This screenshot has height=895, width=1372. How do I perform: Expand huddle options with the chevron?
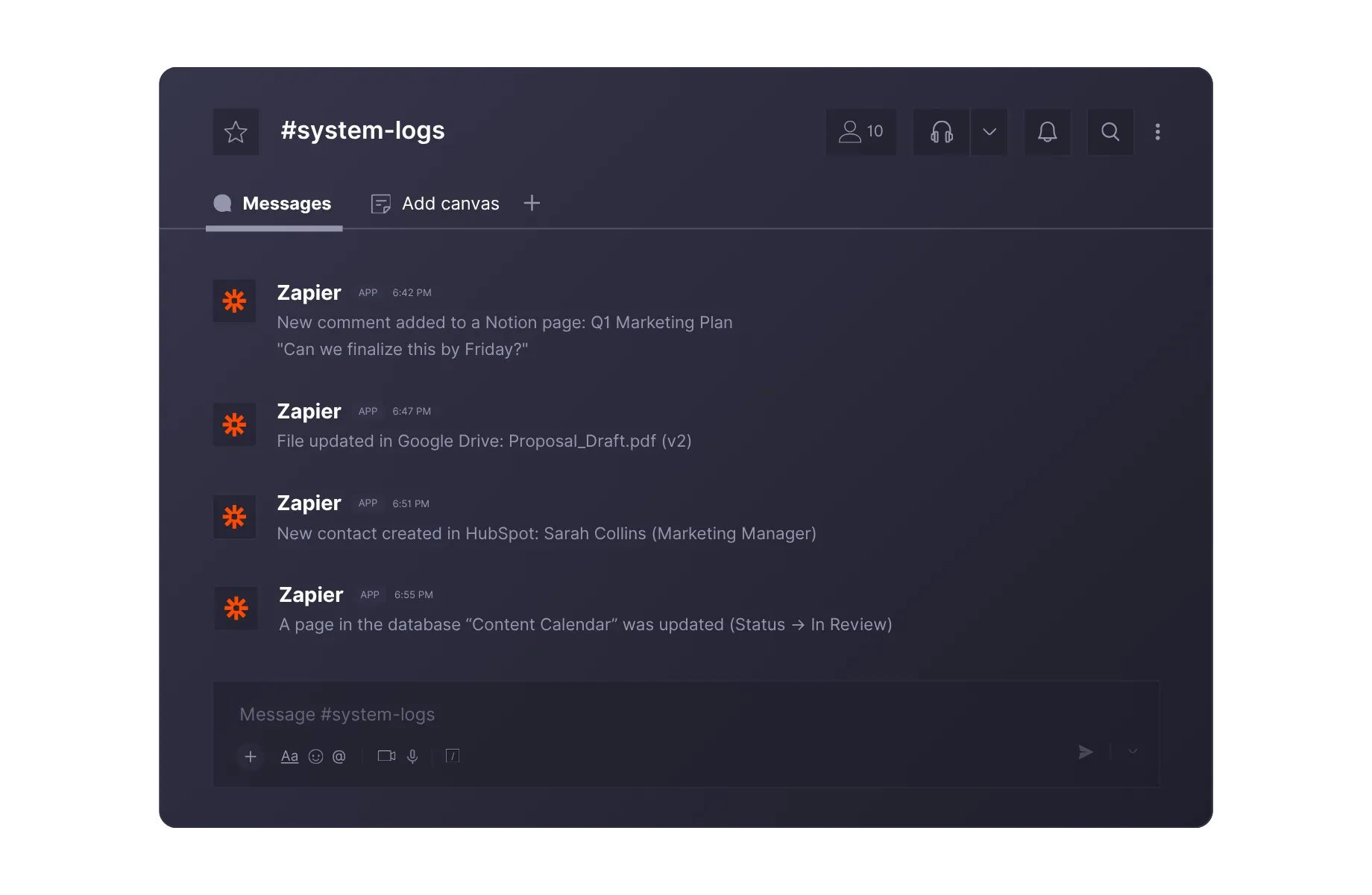(989, 132)
